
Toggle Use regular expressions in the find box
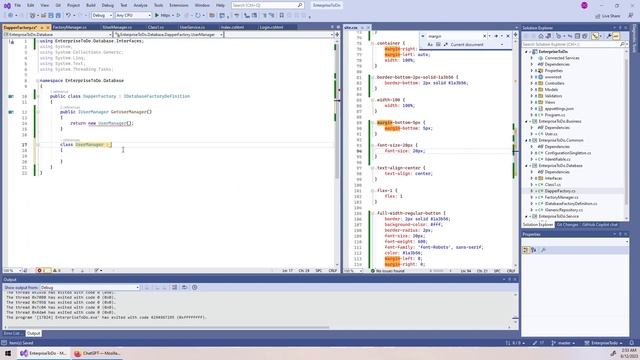pyautogui.click(x=445, y=44)
